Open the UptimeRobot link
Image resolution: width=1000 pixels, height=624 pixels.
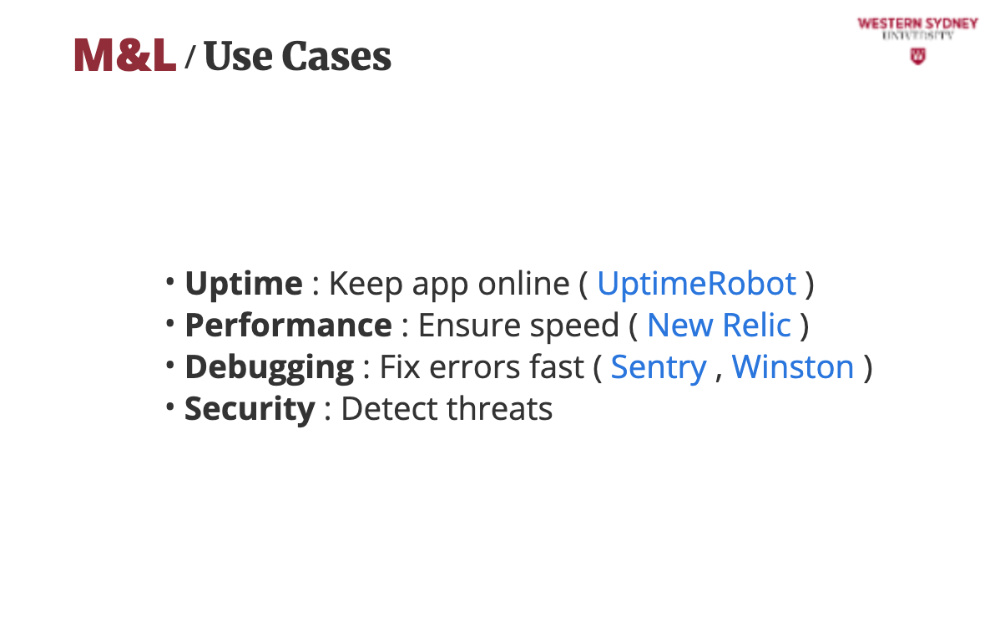point(696,284)
